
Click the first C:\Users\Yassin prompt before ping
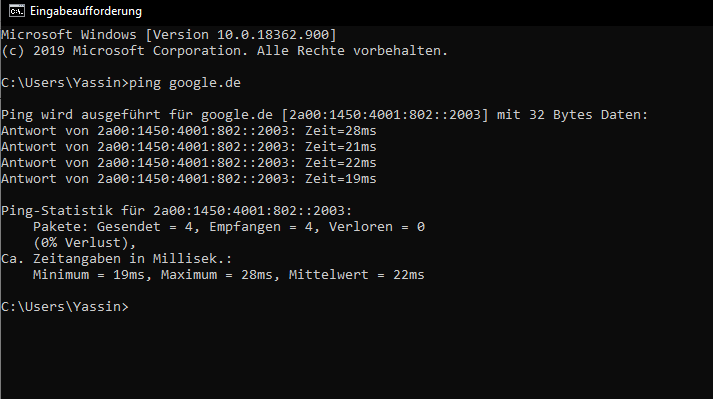(x=65, y=83)
